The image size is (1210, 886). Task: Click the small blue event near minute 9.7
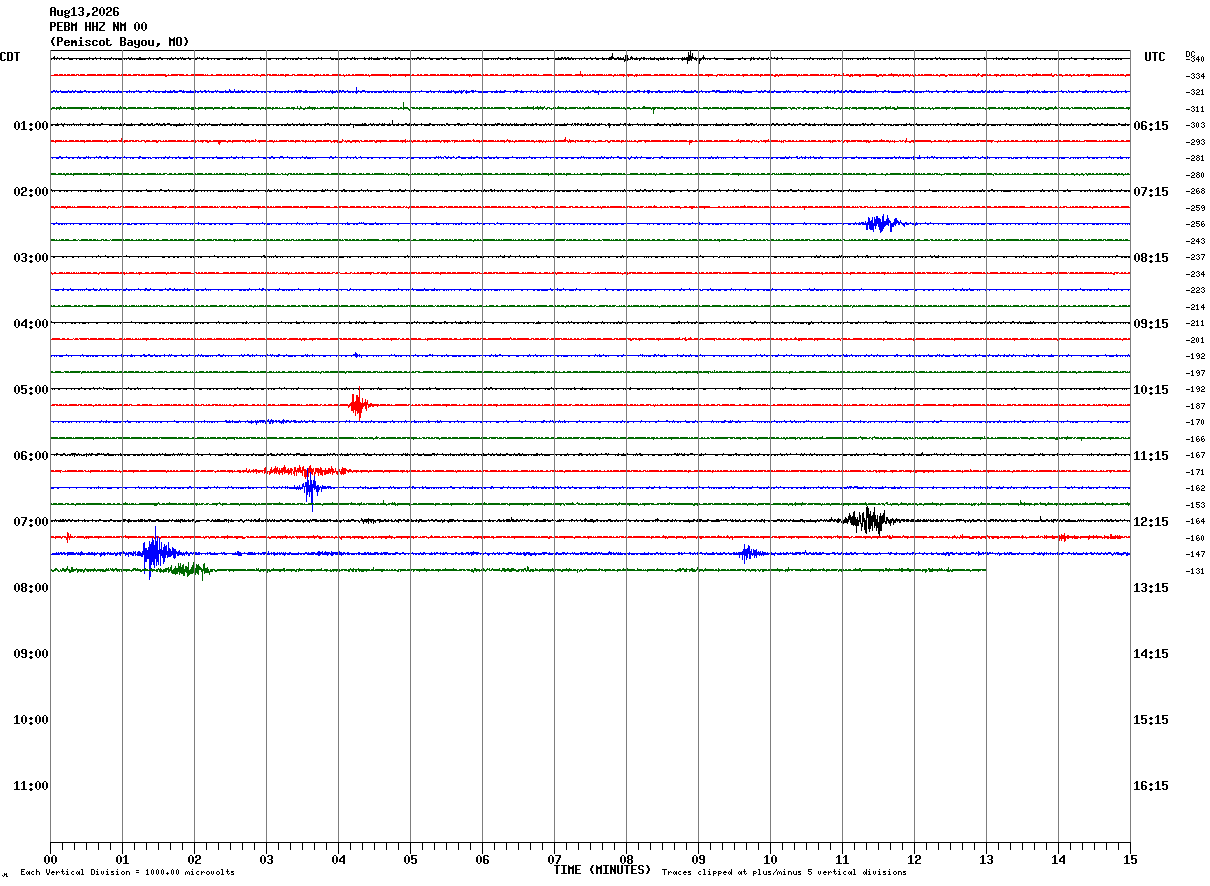(x=749, y=553)
